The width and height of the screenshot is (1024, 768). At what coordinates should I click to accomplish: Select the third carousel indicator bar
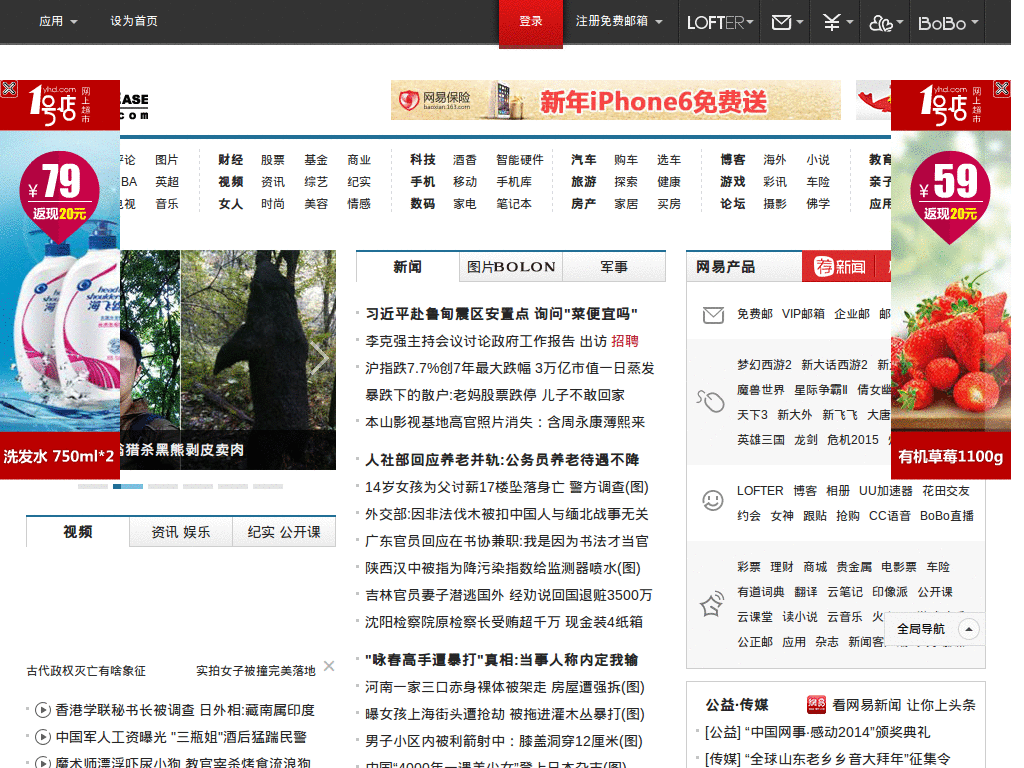pyautogui.click(x=163, y=487)
